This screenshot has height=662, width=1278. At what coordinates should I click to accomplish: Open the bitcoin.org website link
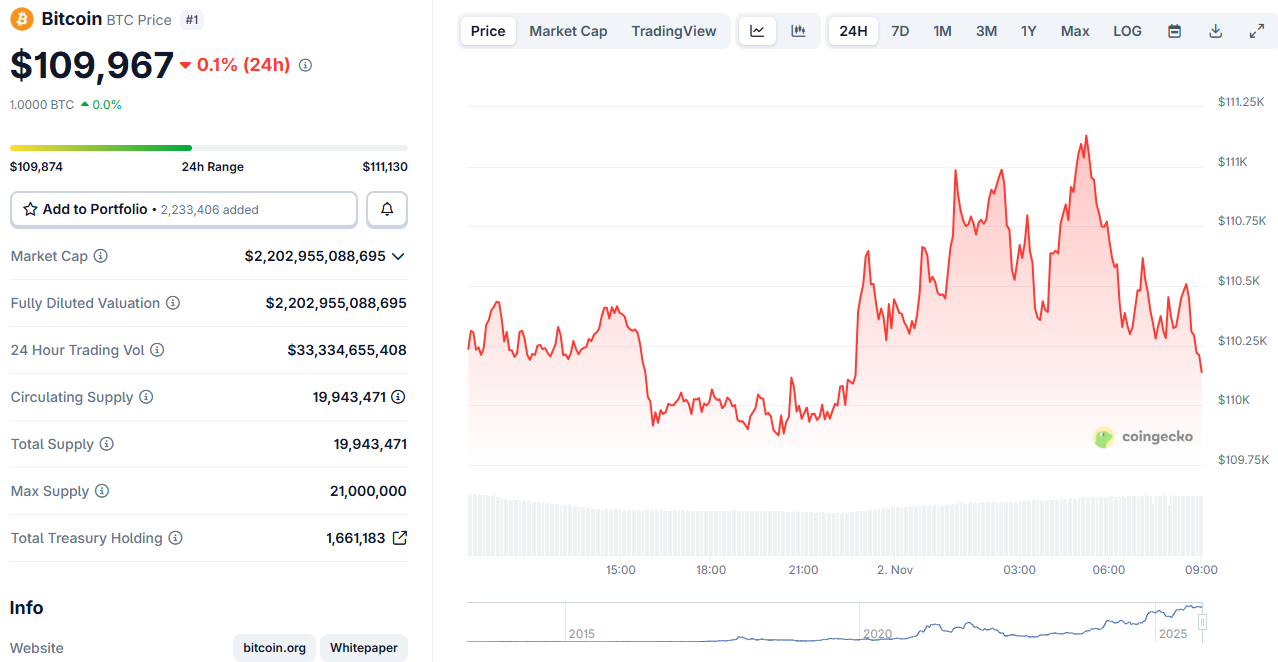[x=275, y=648]
